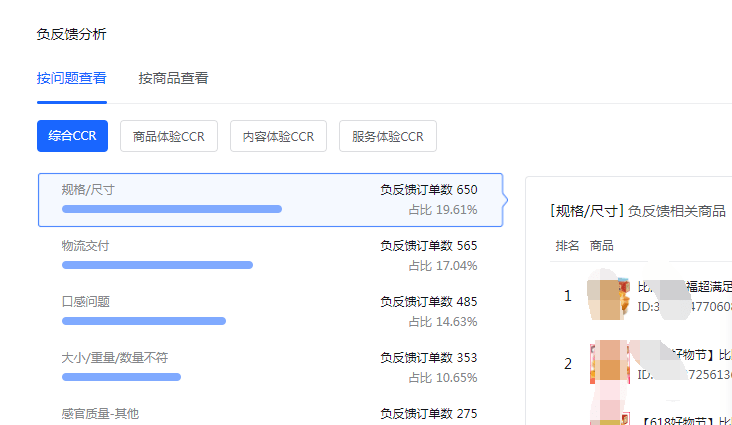The width and height of the screenshot is (732, 425).
Task: Select the 感官质量-其他 issue row
Action: click(x=270, y=414)
